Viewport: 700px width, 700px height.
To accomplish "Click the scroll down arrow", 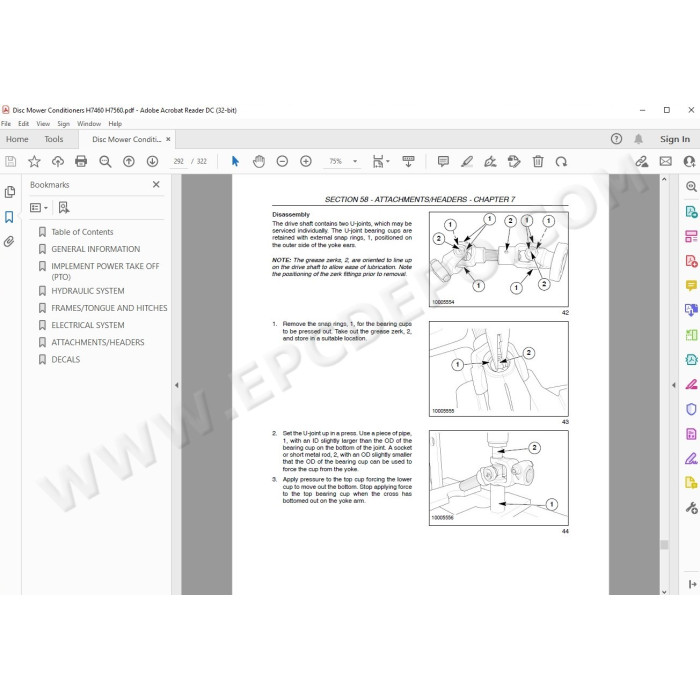I will 664,592.
